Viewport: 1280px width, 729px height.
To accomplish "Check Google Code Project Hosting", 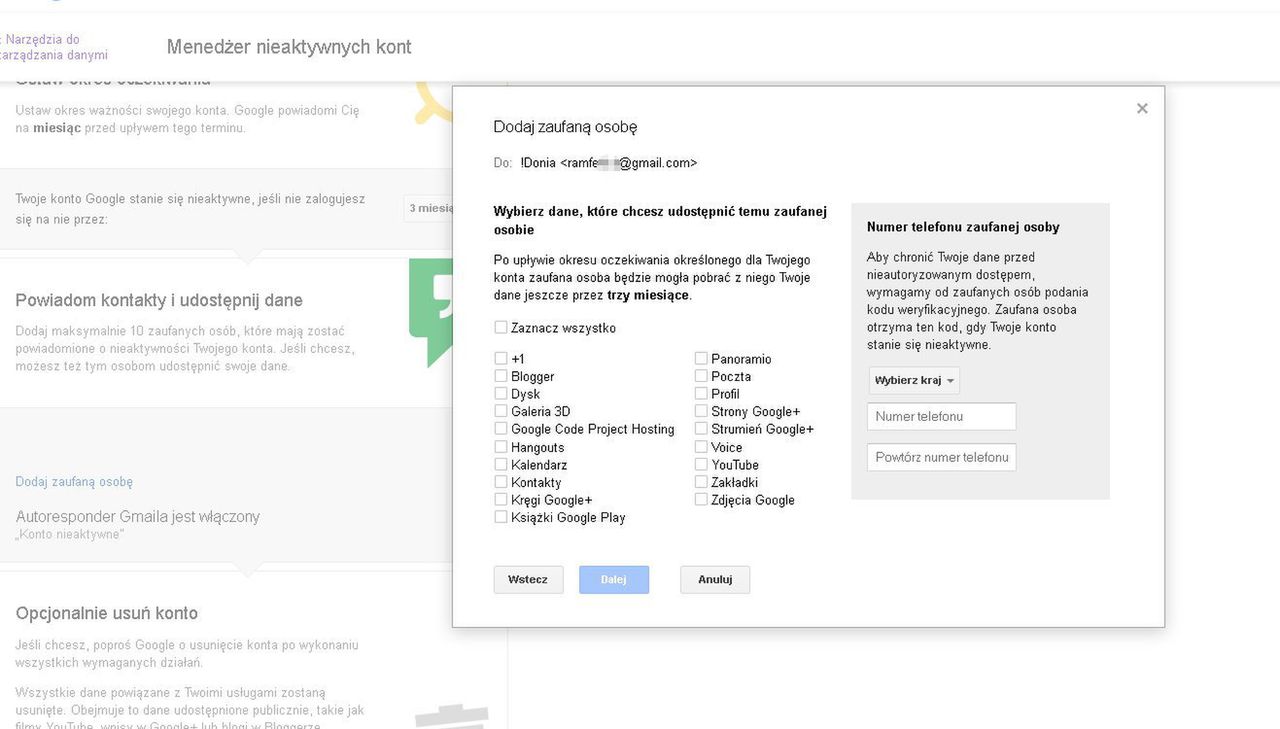I will 500,429.
